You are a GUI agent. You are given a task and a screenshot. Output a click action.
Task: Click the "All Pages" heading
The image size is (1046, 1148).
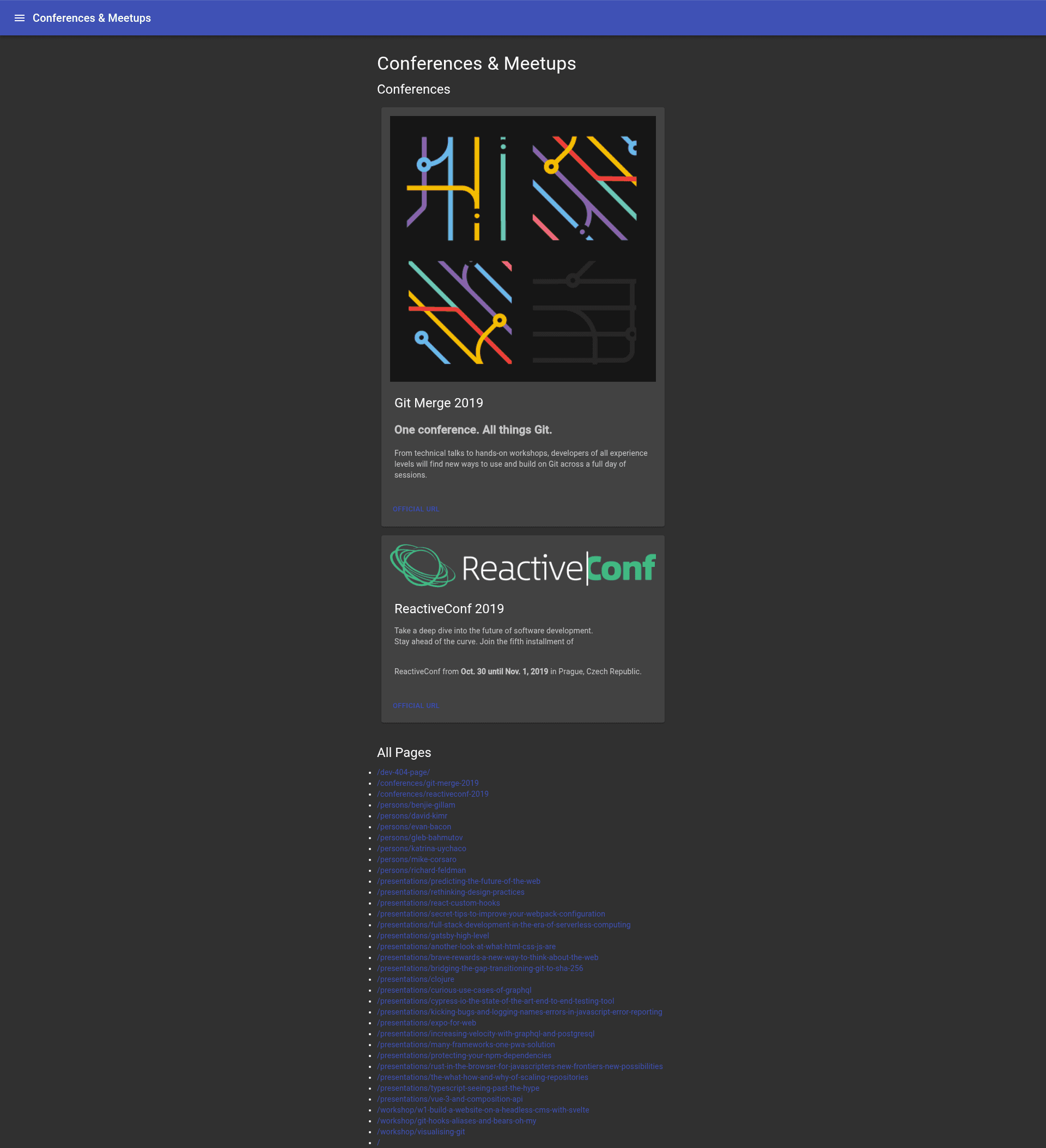coord(404,753)
